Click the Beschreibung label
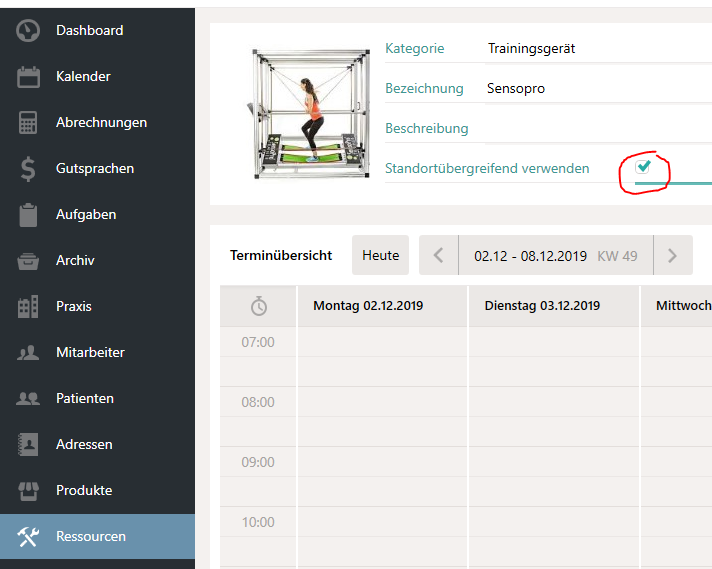The image size is (712, 569). (x=426, y=129)
